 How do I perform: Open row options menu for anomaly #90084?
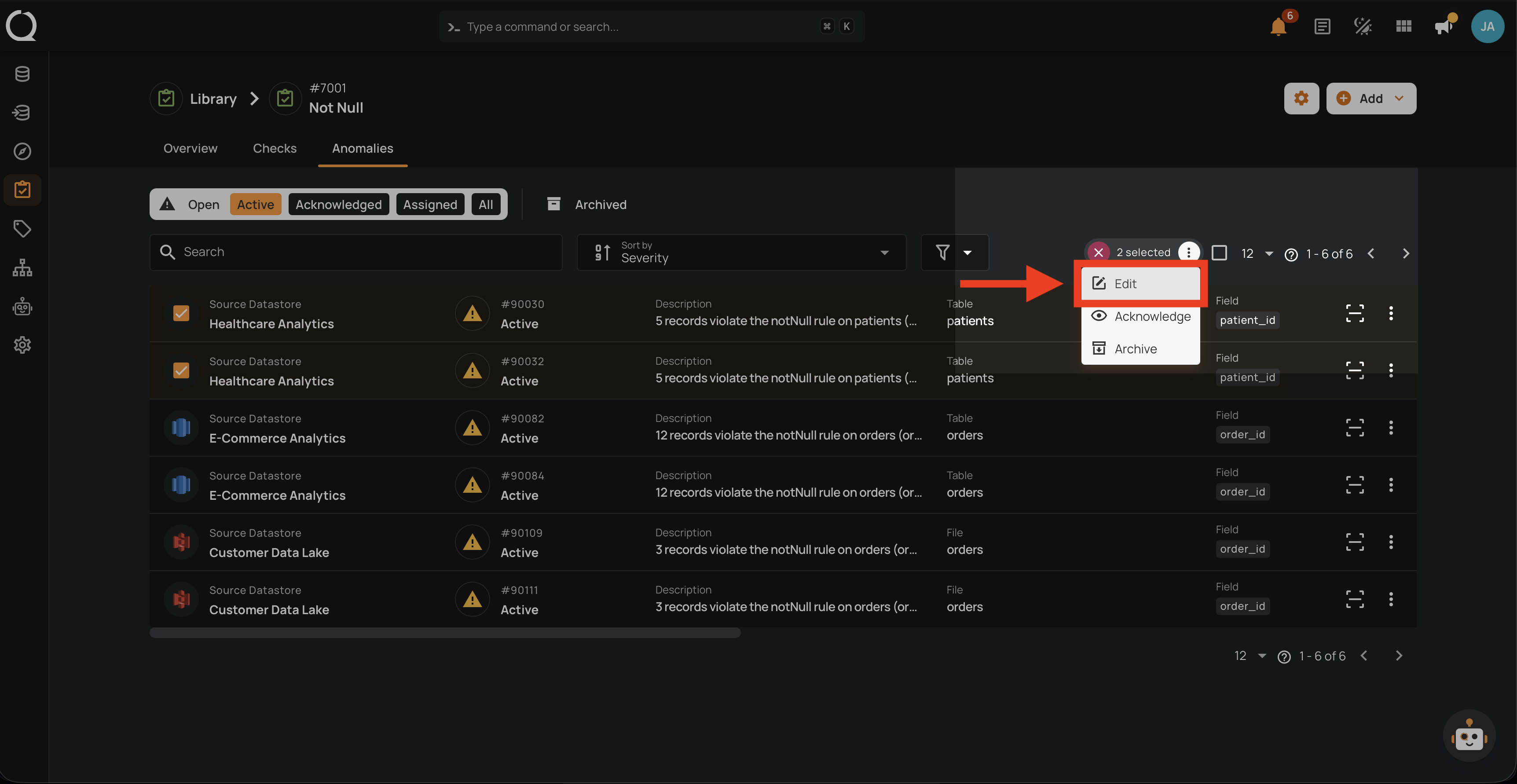pos(1391,485)
